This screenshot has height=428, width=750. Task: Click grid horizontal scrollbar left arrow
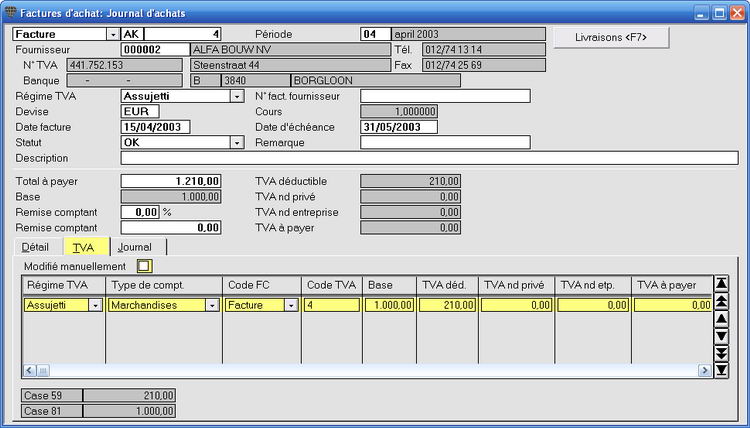(x=29, y=370)
